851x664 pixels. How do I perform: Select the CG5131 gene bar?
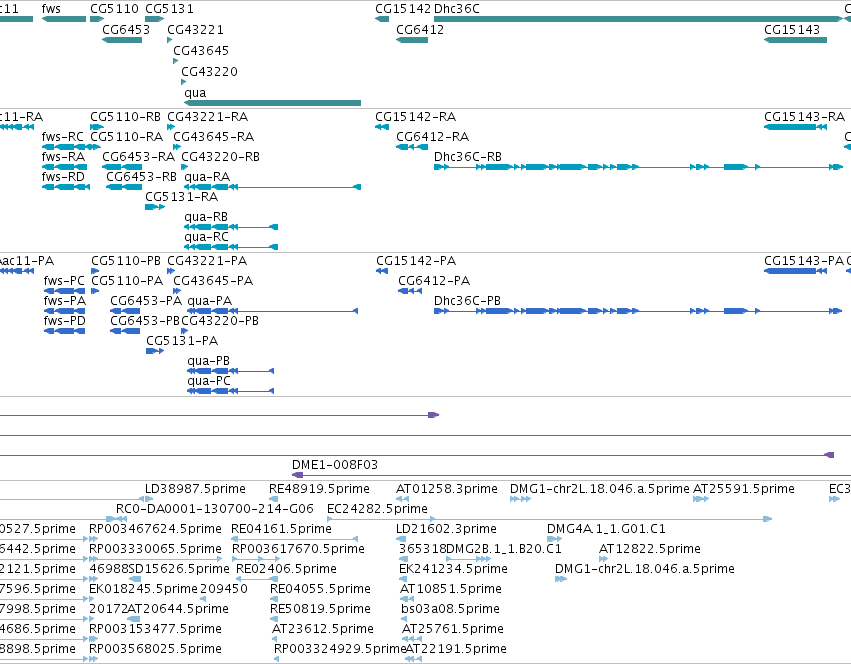tap(155, 19)
